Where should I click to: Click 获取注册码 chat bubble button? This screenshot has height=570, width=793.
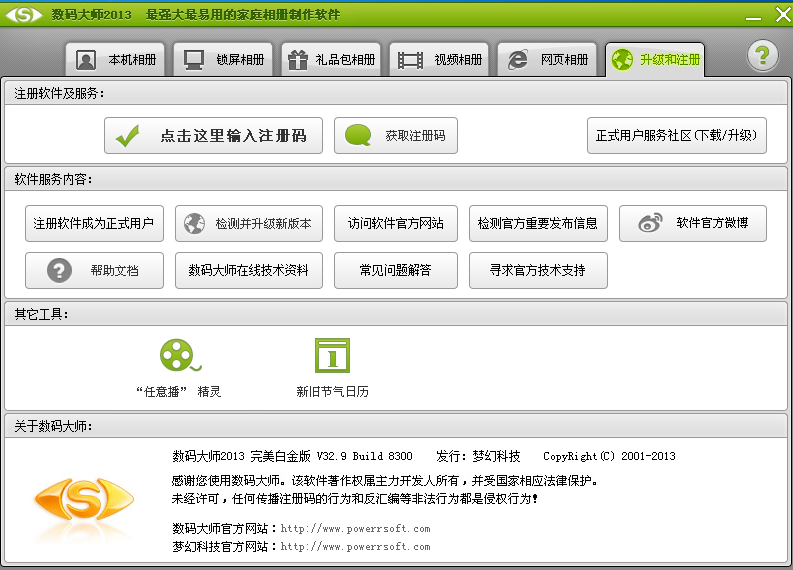point(396,135)
